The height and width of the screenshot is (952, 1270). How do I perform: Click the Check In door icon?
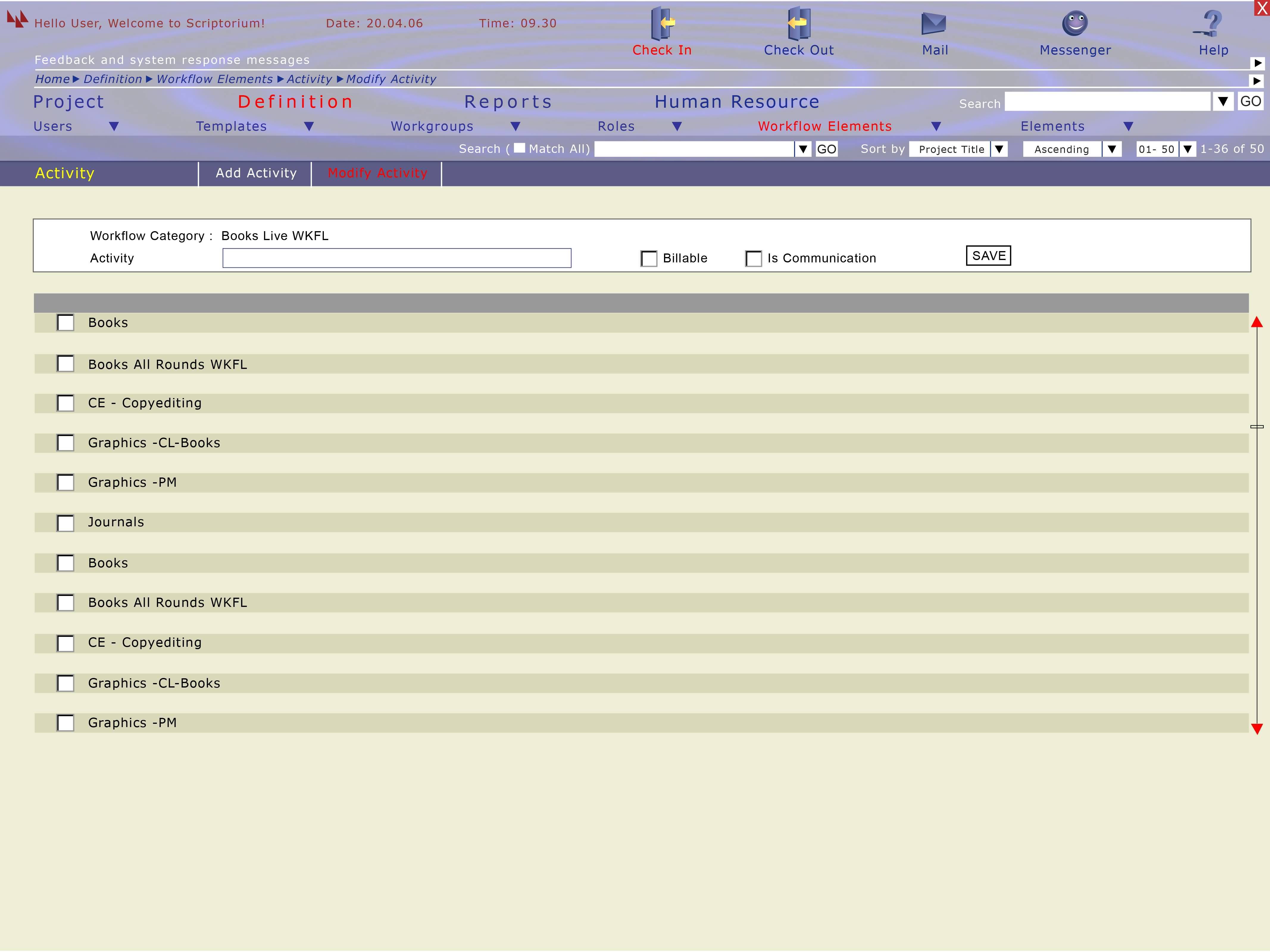(662, 23)
